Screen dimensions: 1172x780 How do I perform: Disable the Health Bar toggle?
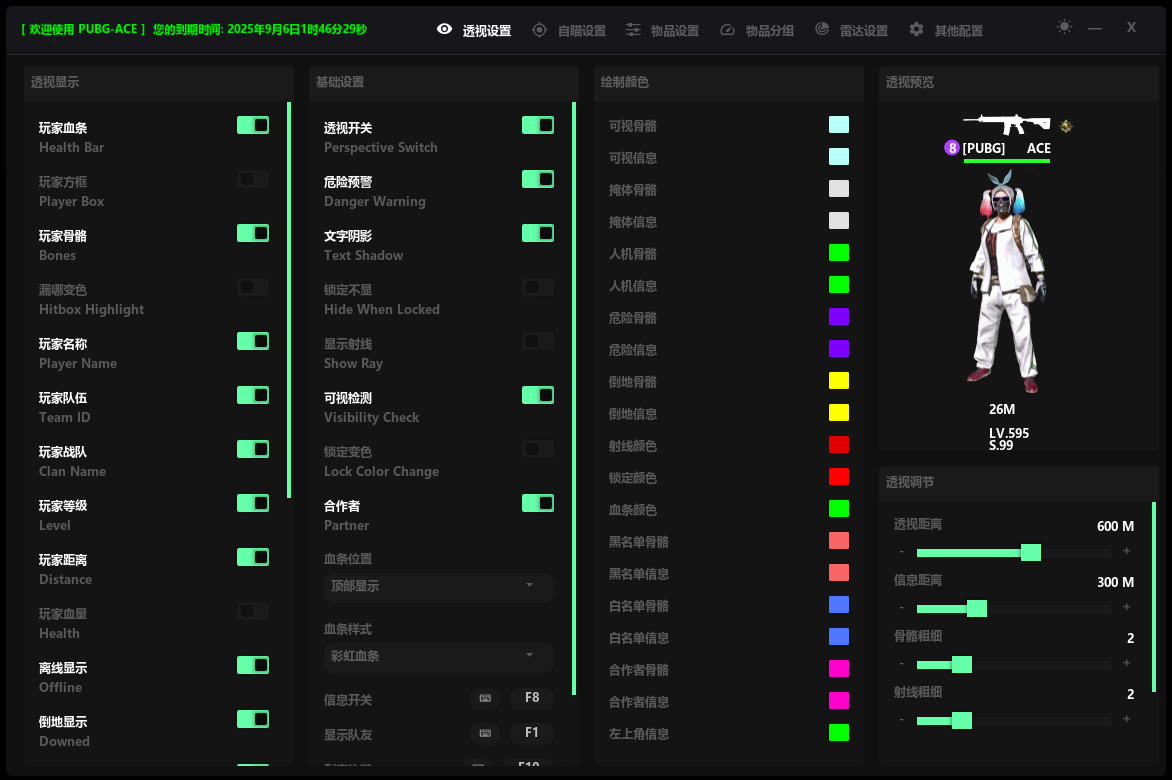253,125
